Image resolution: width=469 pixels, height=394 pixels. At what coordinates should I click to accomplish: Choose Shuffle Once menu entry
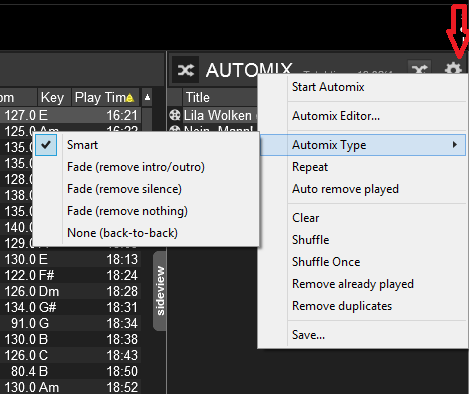[x=362, y=262]
